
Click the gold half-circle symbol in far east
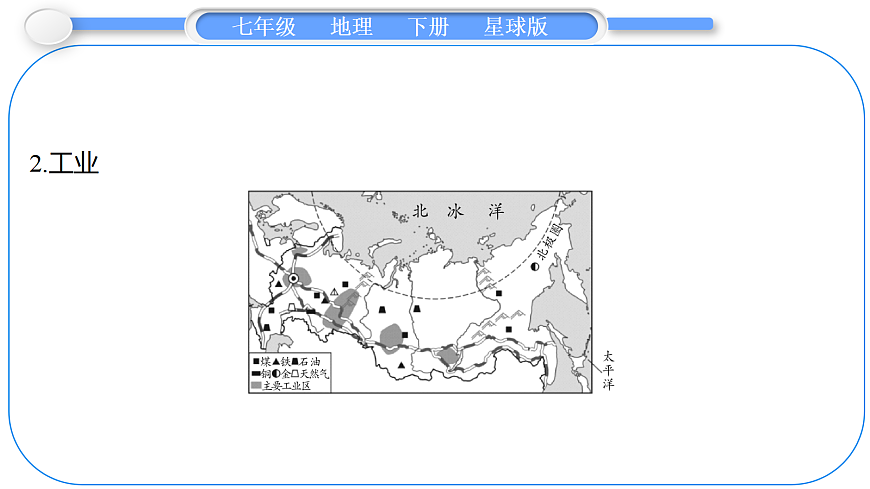[x=535, y=267]
